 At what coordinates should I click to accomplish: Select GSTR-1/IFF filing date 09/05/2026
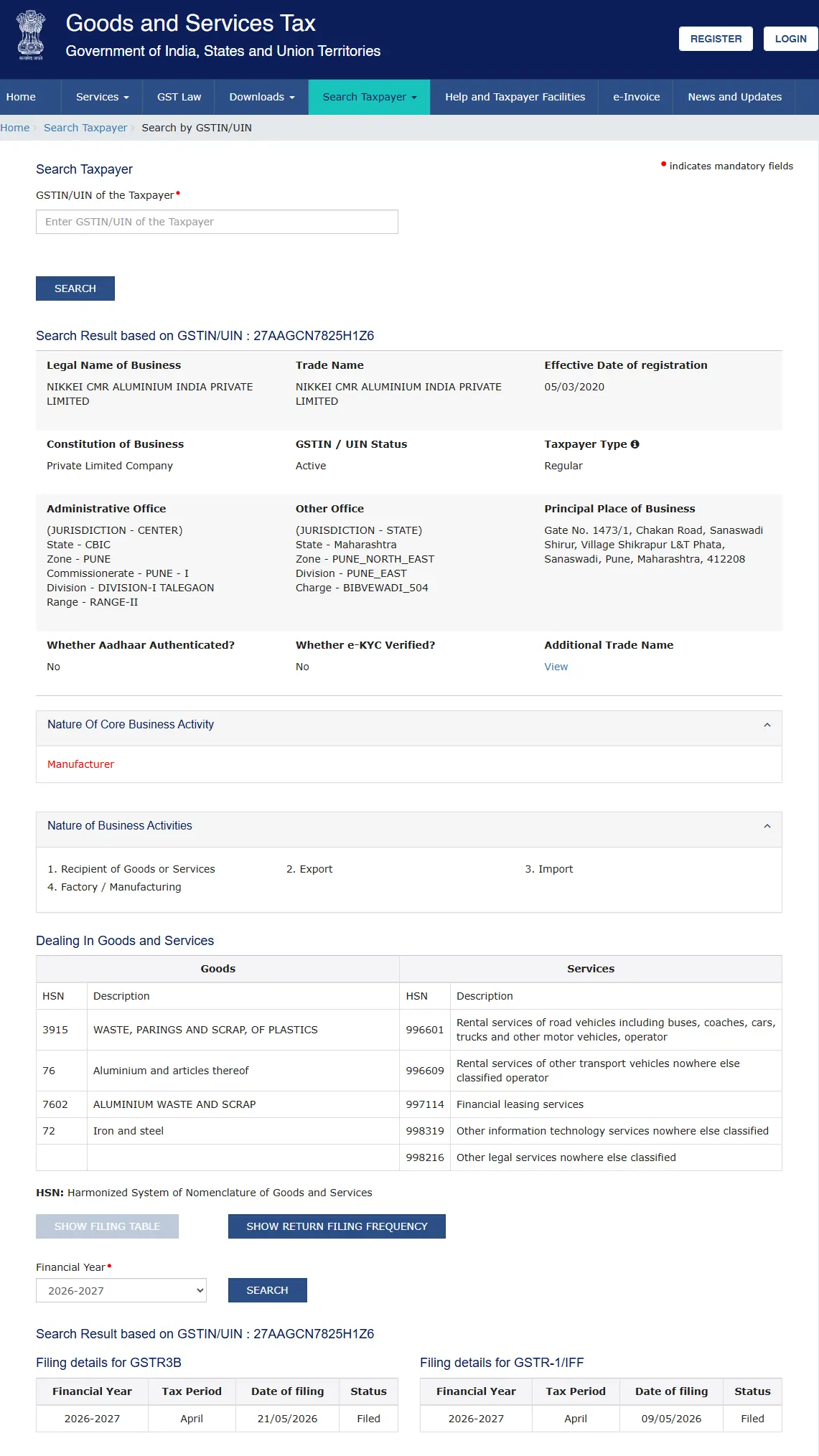(672, 1419)
